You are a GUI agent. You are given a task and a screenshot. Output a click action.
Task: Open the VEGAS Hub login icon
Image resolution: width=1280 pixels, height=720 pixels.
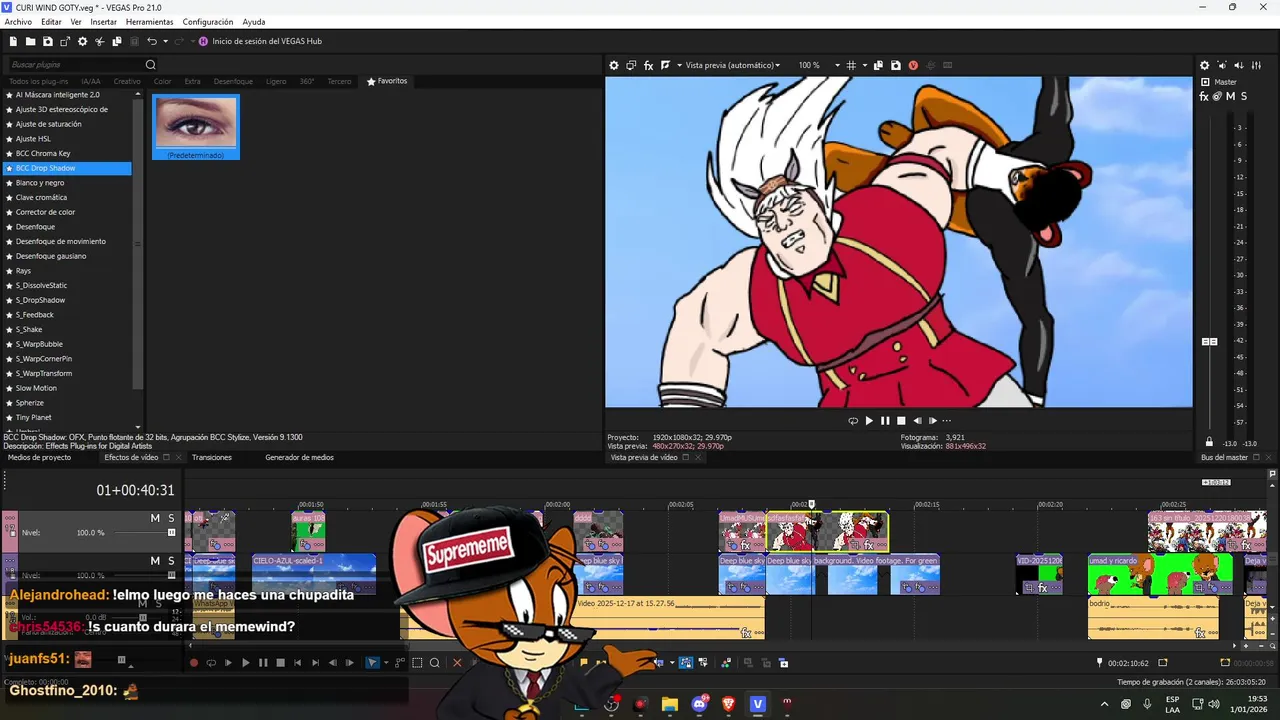click(x=203, y=41)
